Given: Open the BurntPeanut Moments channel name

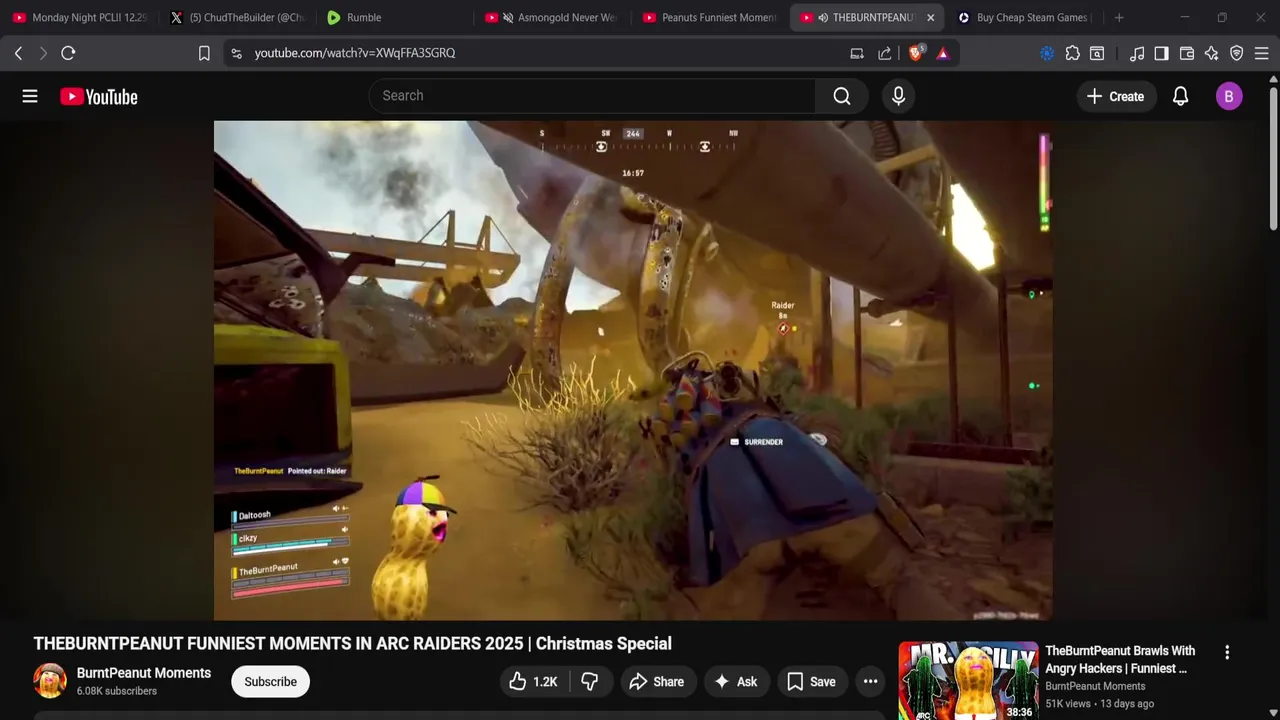Looking at the screenshot, I should (144, 673).
